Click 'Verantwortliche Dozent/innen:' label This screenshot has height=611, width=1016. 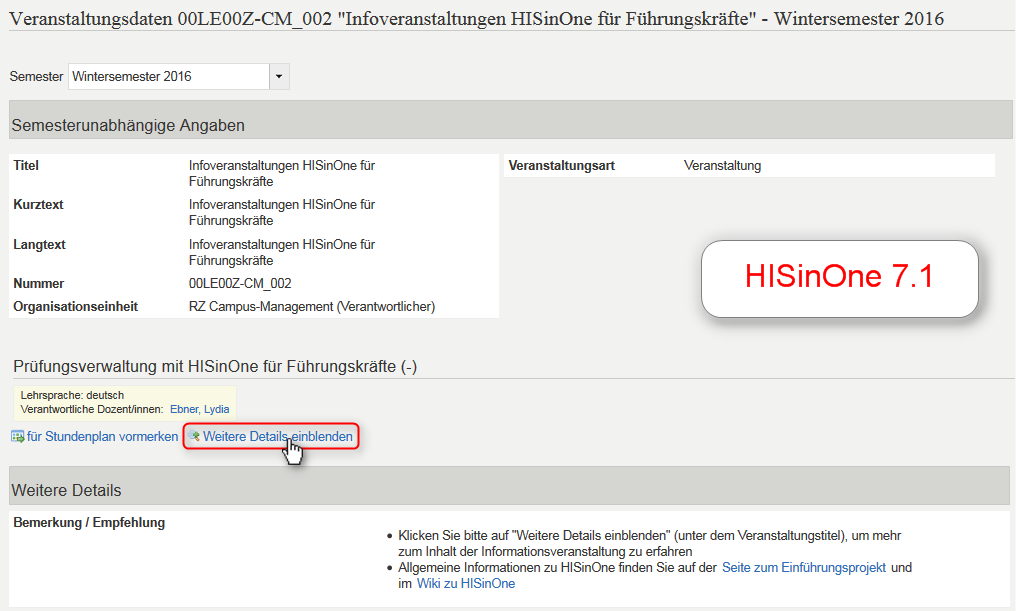92,409
